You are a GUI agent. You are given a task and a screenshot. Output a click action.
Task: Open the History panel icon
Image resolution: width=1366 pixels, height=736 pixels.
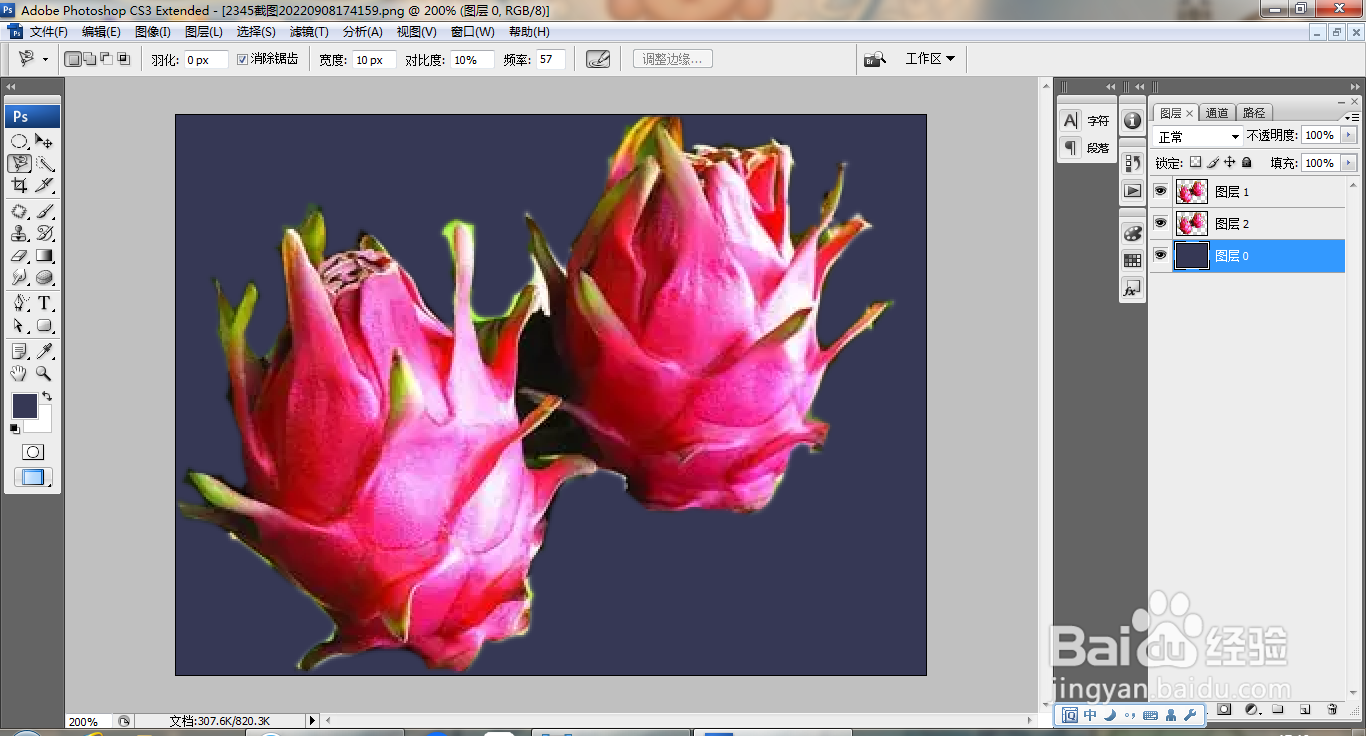click(x=1132, y=162)
